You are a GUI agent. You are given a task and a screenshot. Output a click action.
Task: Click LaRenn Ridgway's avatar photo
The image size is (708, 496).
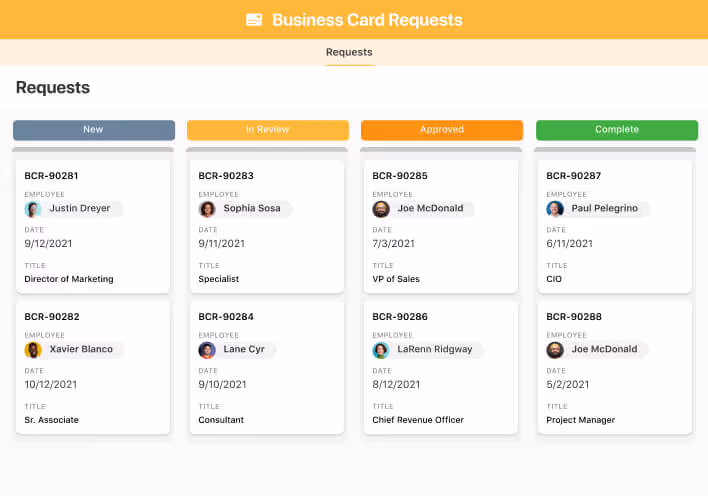click(381, 350)
